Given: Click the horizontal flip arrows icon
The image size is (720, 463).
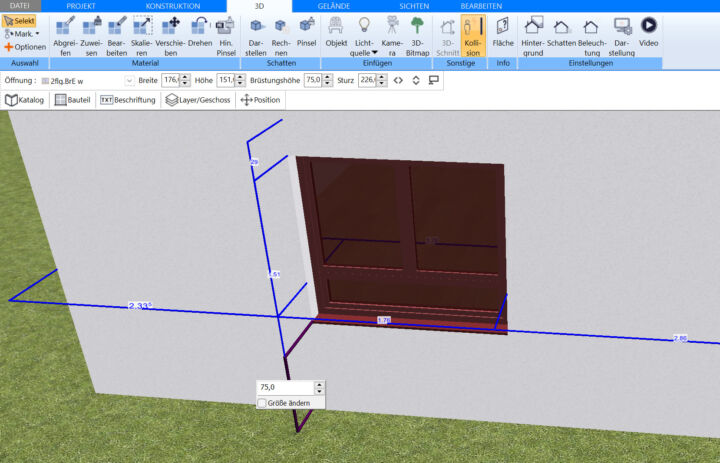Looking at the screenshot, I should 398,80.
